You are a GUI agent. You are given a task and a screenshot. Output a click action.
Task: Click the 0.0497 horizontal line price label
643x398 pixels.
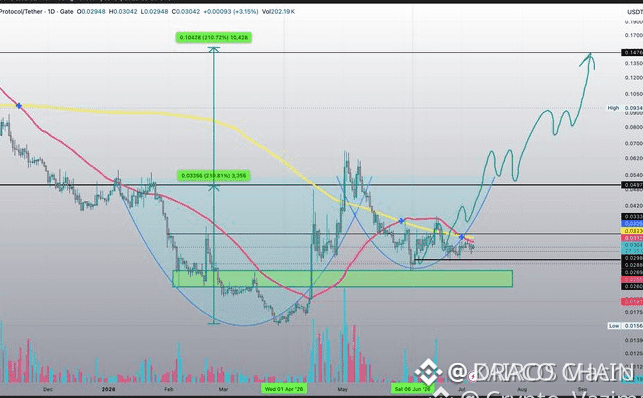click(632, 185)
